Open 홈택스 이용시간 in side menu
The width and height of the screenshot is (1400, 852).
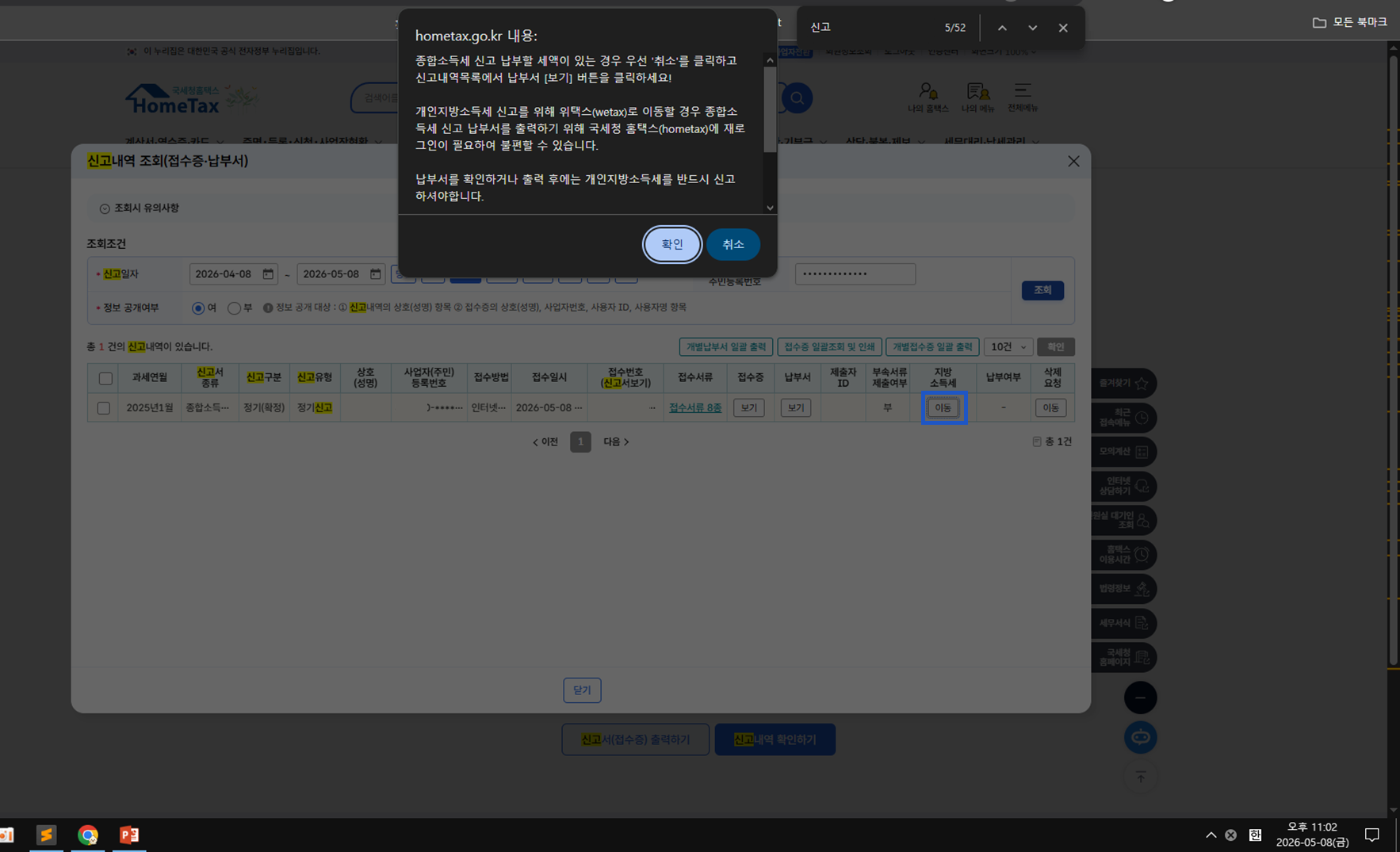(x=1123, y=555)
